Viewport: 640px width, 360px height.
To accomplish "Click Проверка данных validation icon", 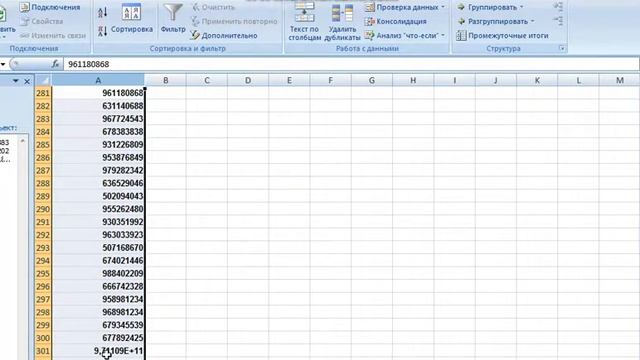I will (370, 7).
